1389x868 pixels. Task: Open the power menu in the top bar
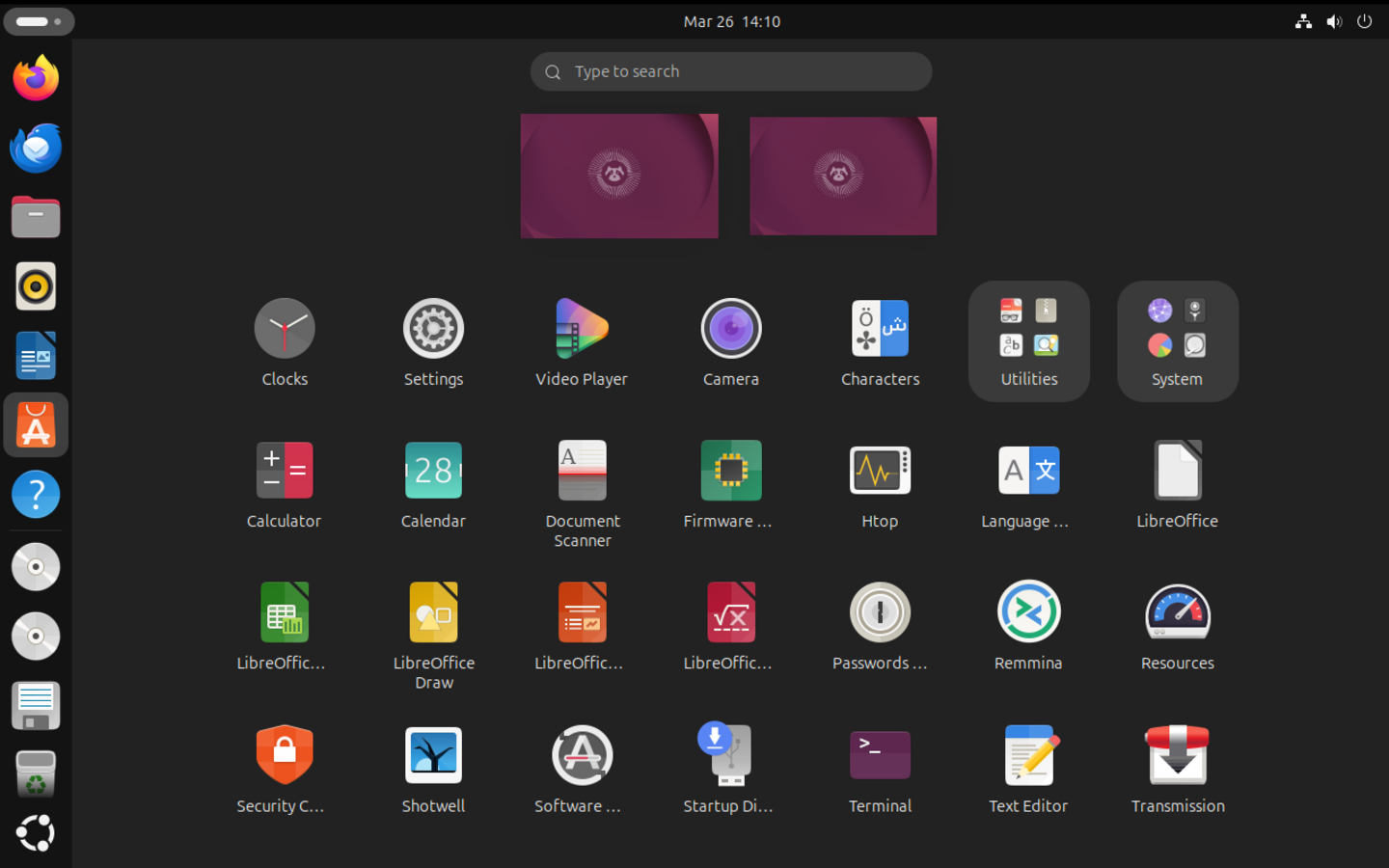(1364, 21)
